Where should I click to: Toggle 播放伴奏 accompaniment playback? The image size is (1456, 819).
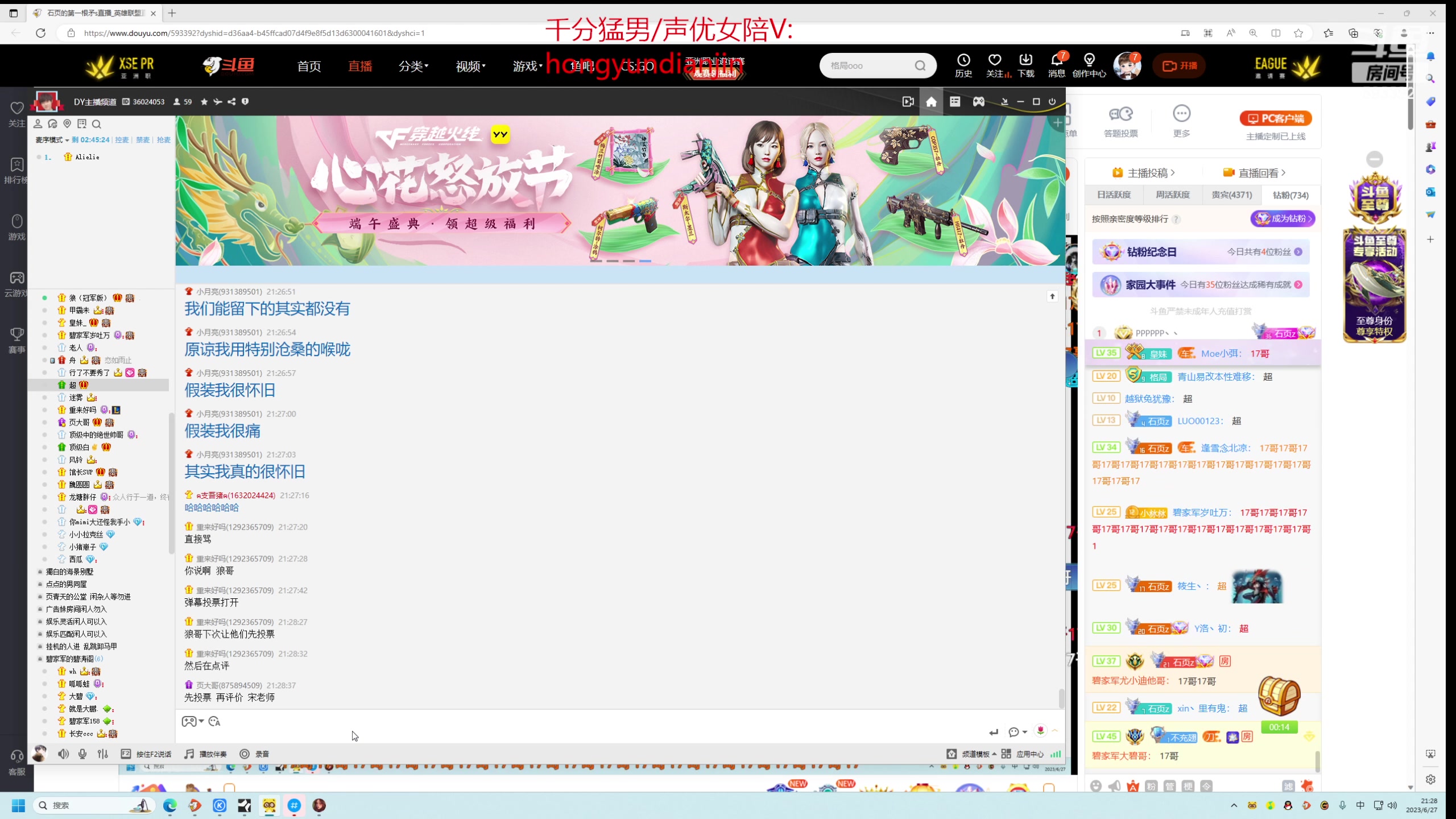click(205, 754)
